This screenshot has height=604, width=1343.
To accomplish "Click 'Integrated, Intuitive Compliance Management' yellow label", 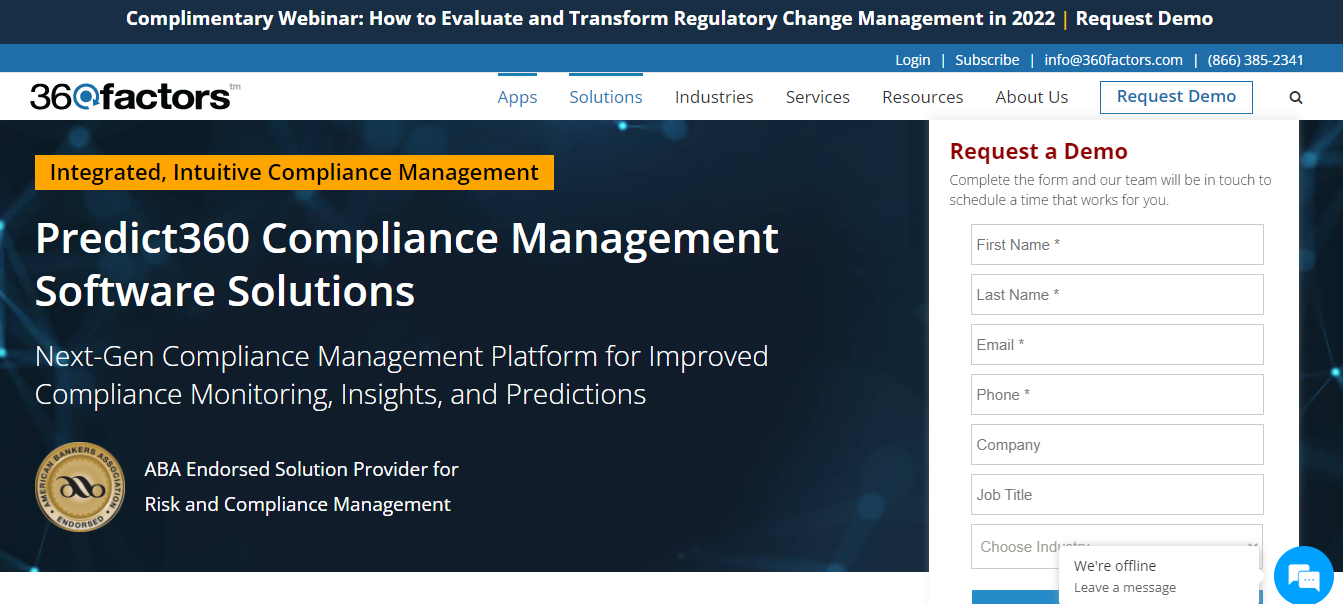I will (294, 172).
